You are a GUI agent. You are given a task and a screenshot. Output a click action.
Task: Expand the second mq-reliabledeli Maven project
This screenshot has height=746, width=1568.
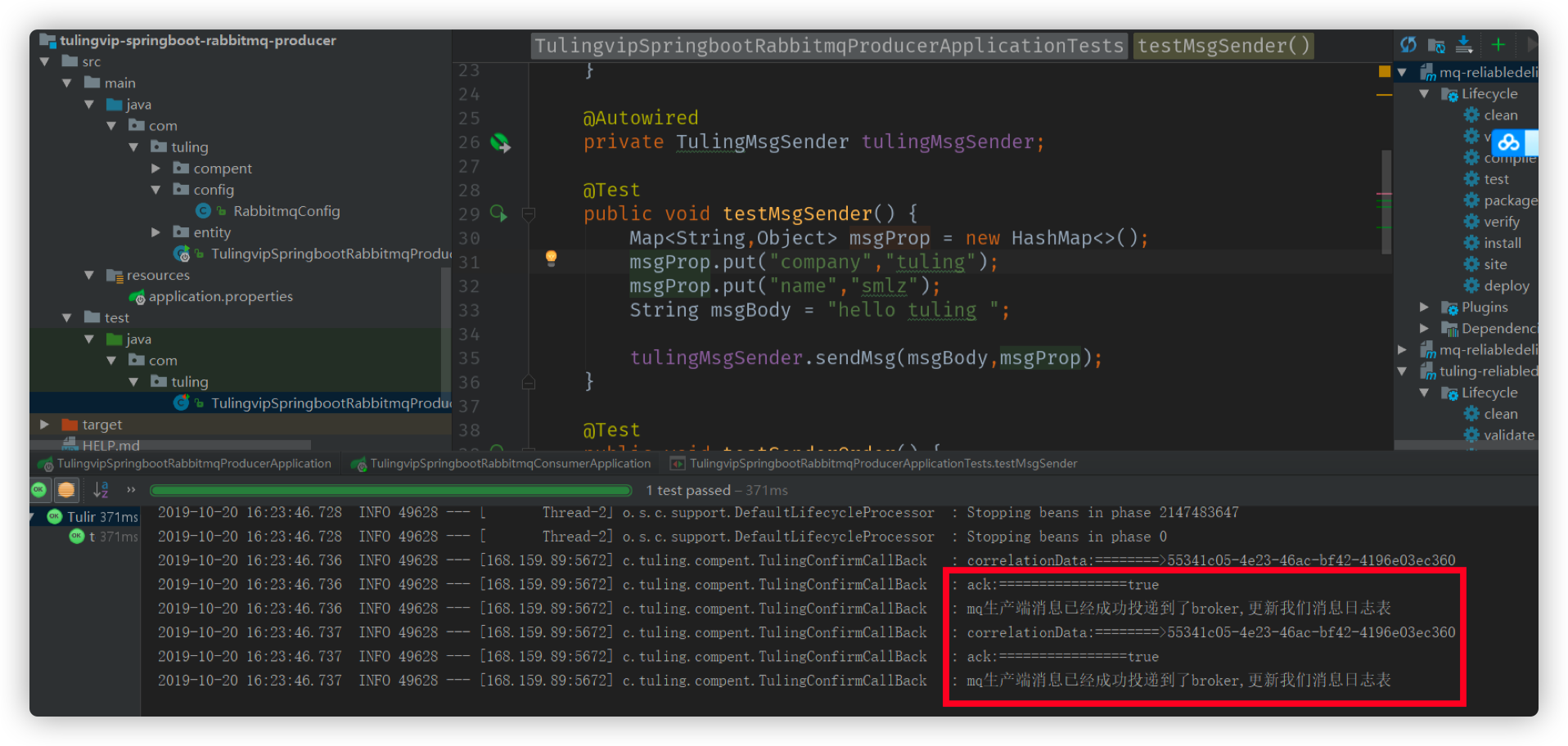pyautogui.click(x=1402, y=349)
